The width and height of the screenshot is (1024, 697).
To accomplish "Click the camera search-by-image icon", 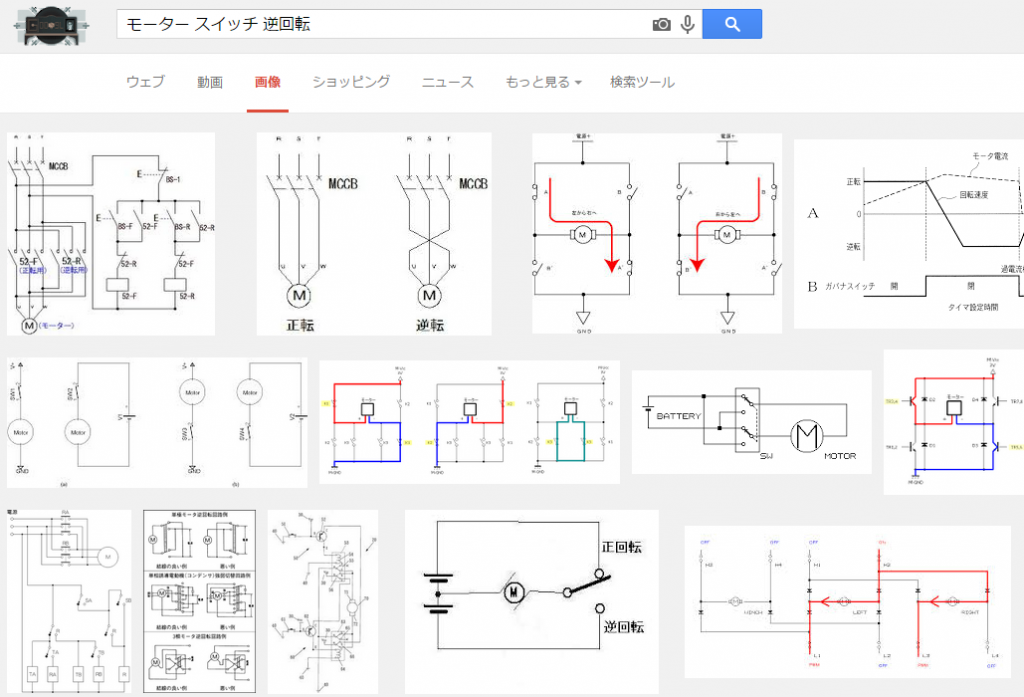I will point(661,24).
